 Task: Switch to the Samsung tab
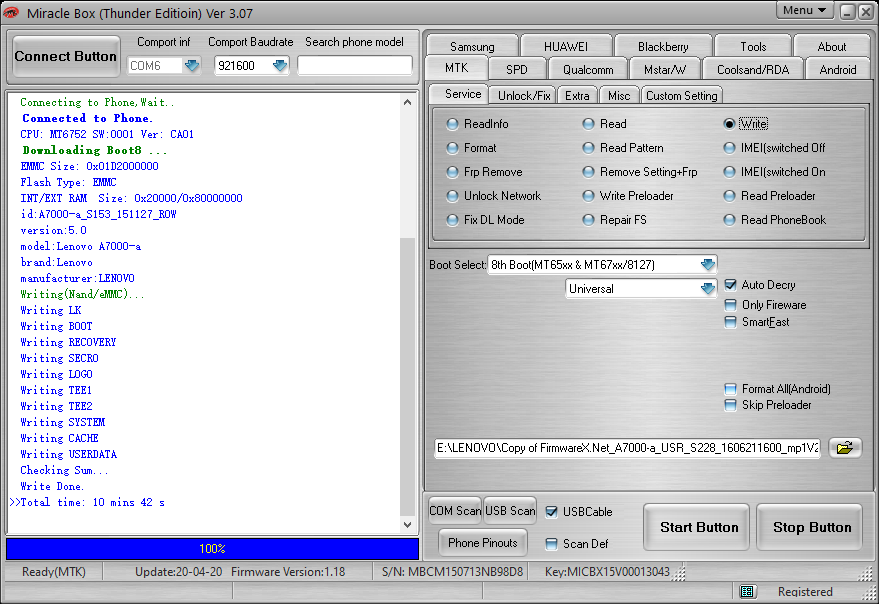[473, 46]
